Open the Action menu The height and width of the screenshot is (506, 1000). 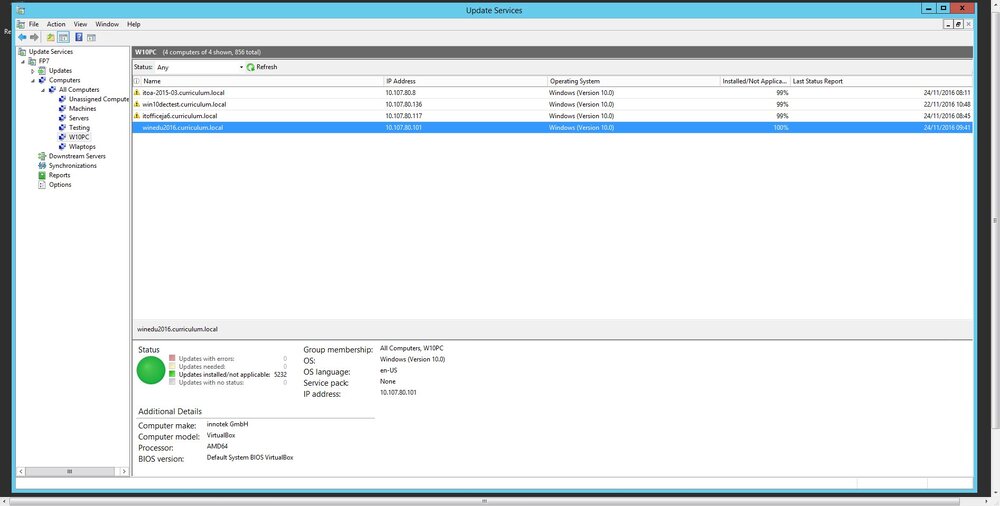[56, 24]
